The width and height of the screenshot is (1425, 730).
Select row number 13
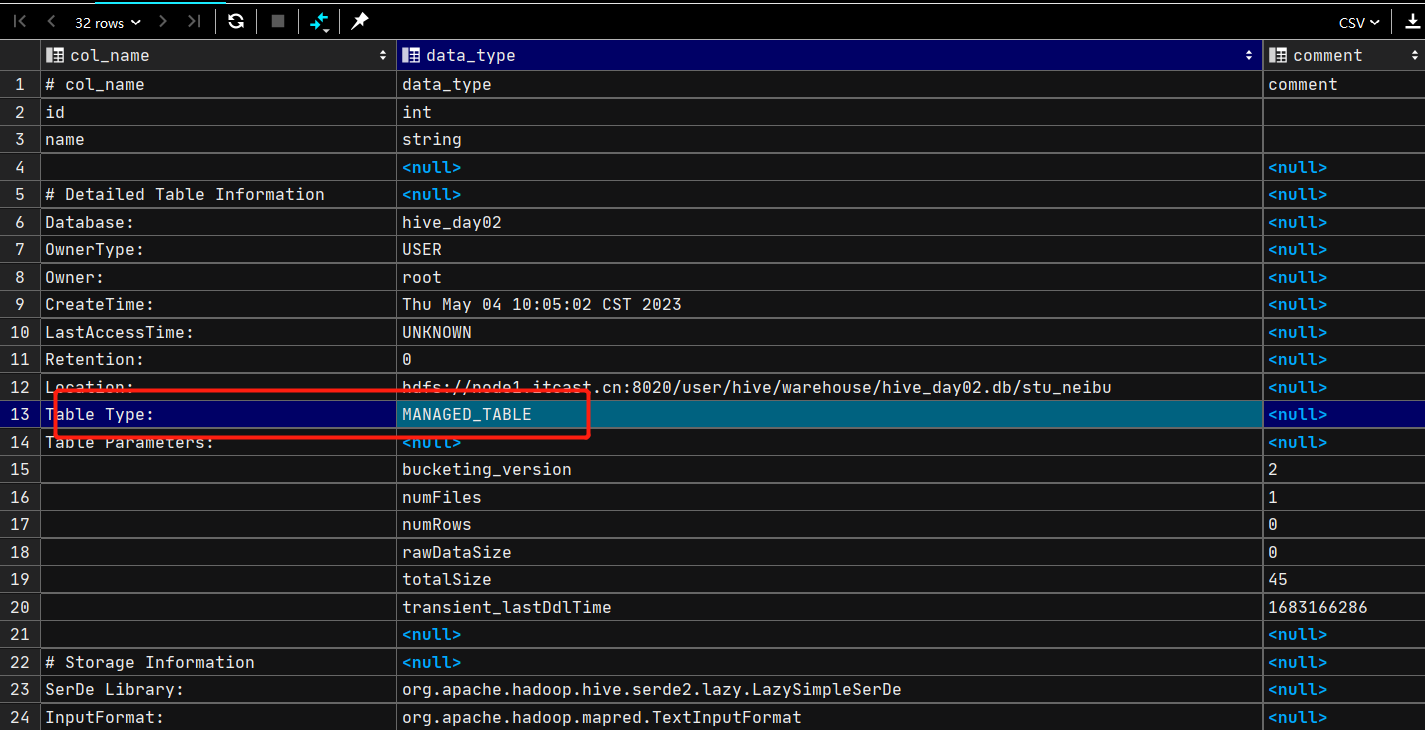point(20,415)
